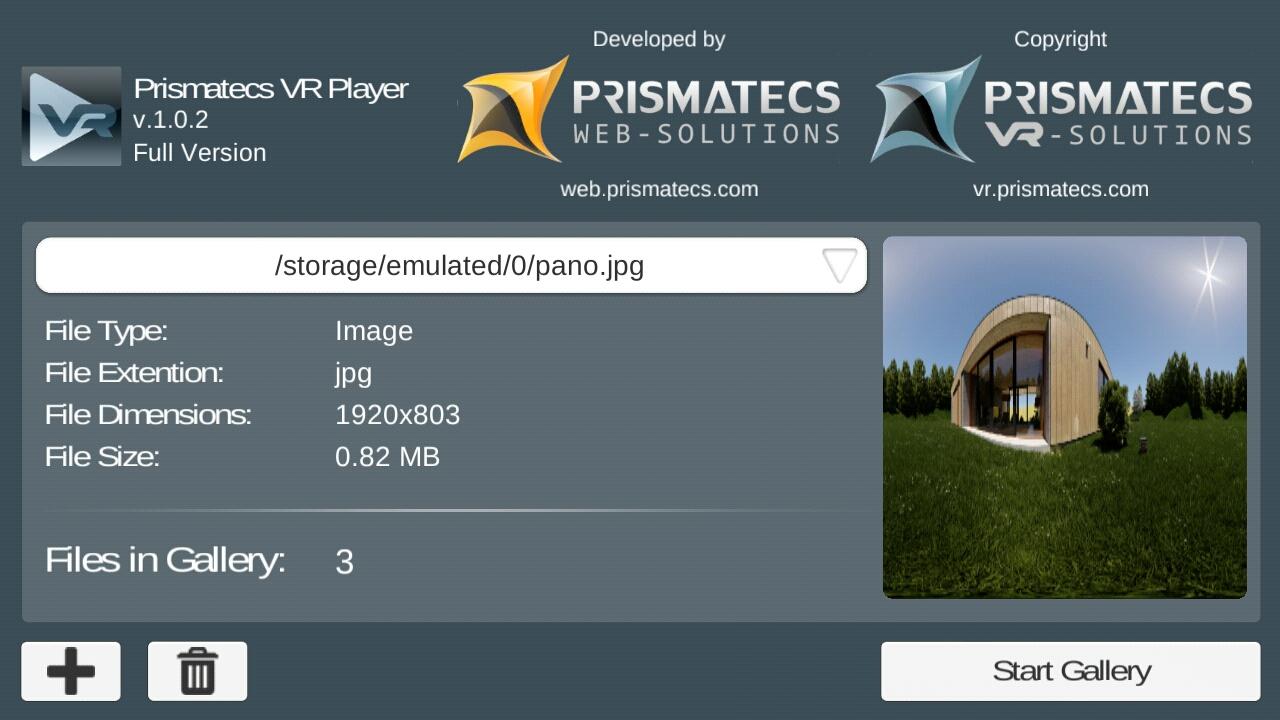1280x720 pixels.
Task: Click the version 'v.1.0.2' text
Action: point(171,120)
